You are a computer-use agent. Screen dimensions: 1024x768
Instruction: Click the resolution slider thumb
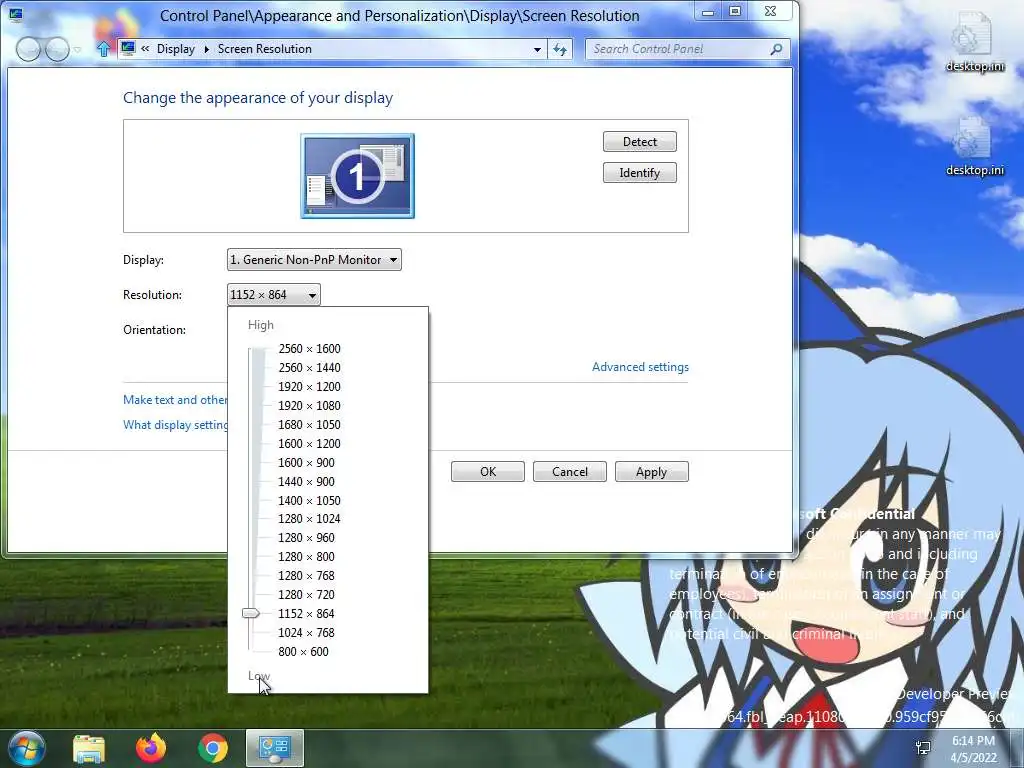(x=251, y=613)
